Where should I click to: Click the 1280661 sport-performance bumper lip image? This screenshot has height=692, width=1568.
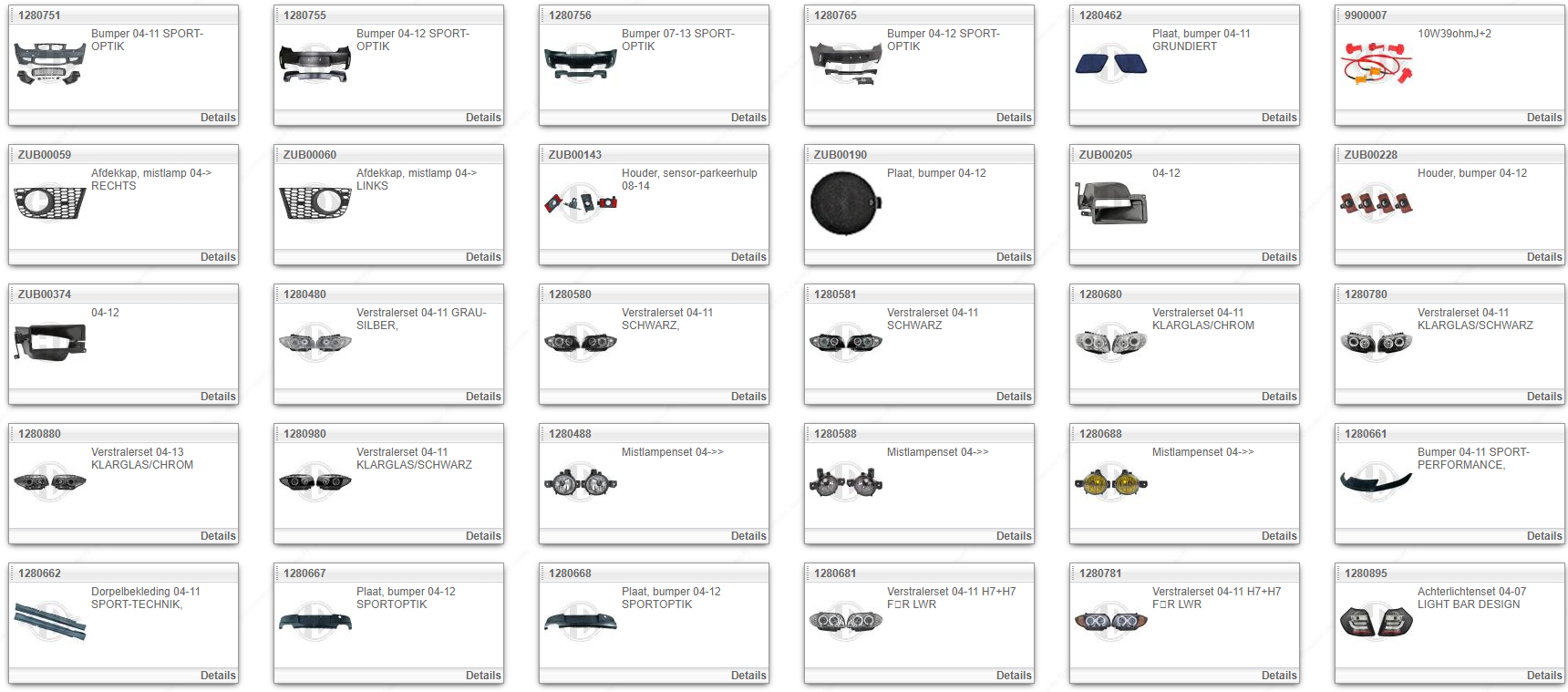(x=1377, y=483)
